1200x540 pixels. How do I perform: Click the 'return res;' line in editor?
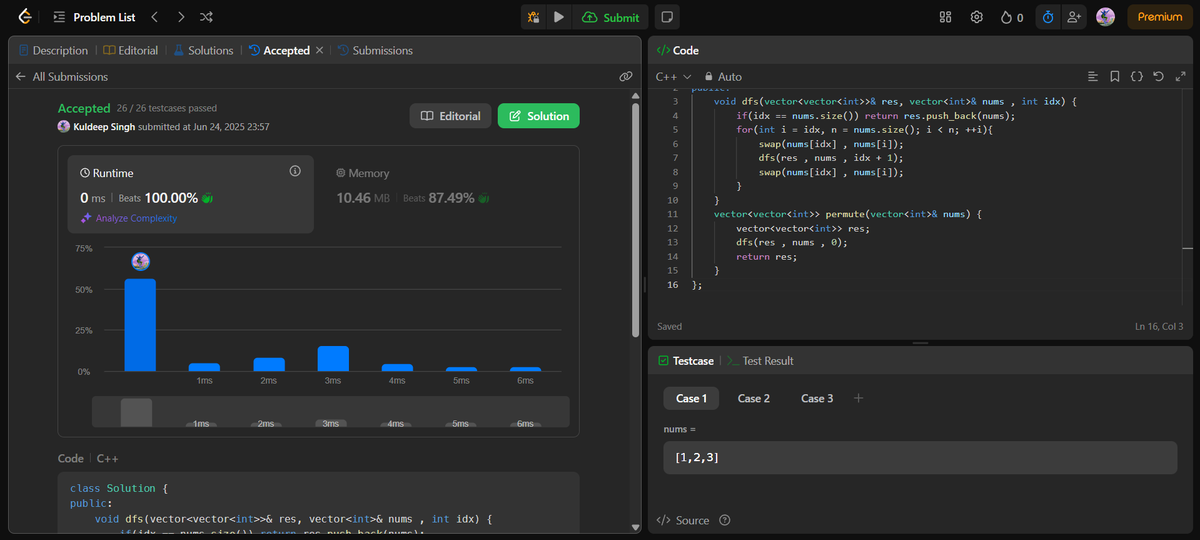point(767,256)
